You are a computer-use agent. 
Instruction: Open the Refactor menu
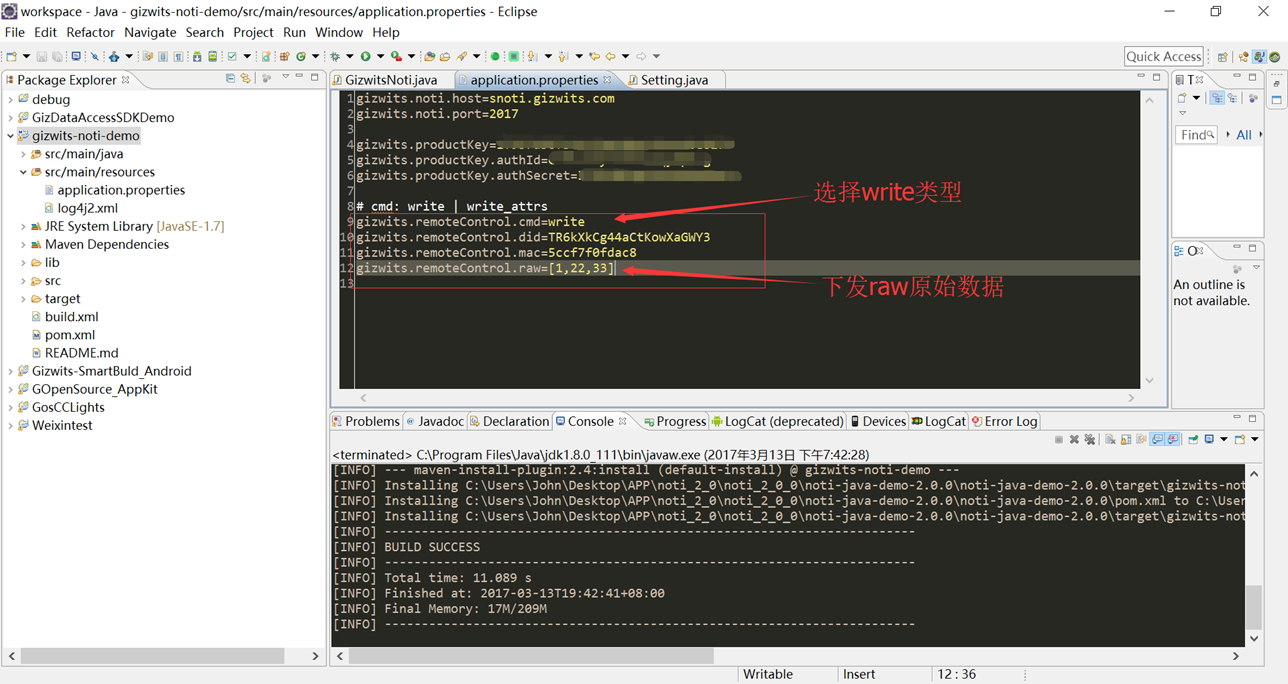[x=90, y=32]
